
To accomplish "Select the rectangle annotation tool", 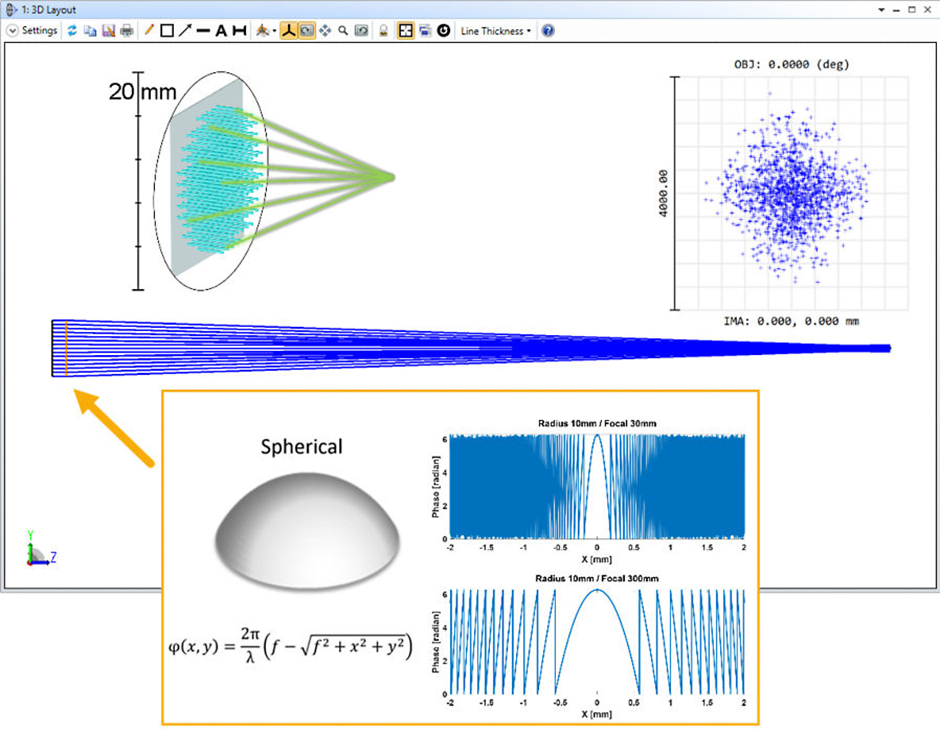I will [x=167, y=31].
